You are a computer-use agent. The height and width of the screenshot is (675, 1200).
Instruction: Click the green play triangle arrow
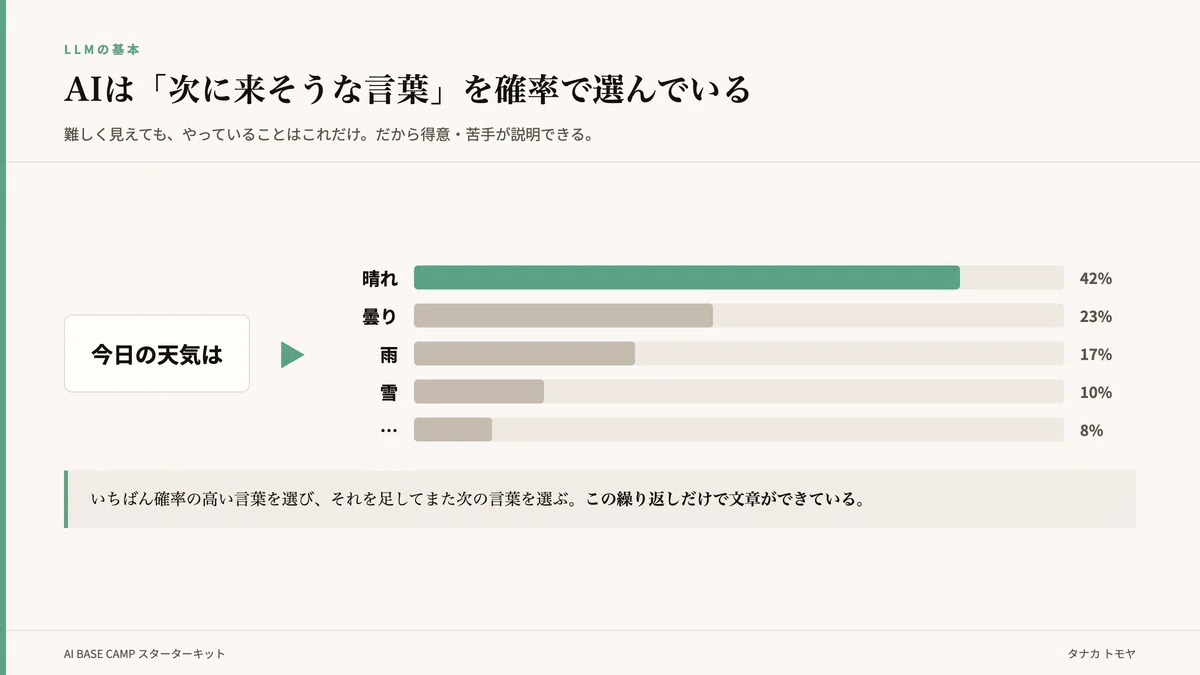[292, 355]
